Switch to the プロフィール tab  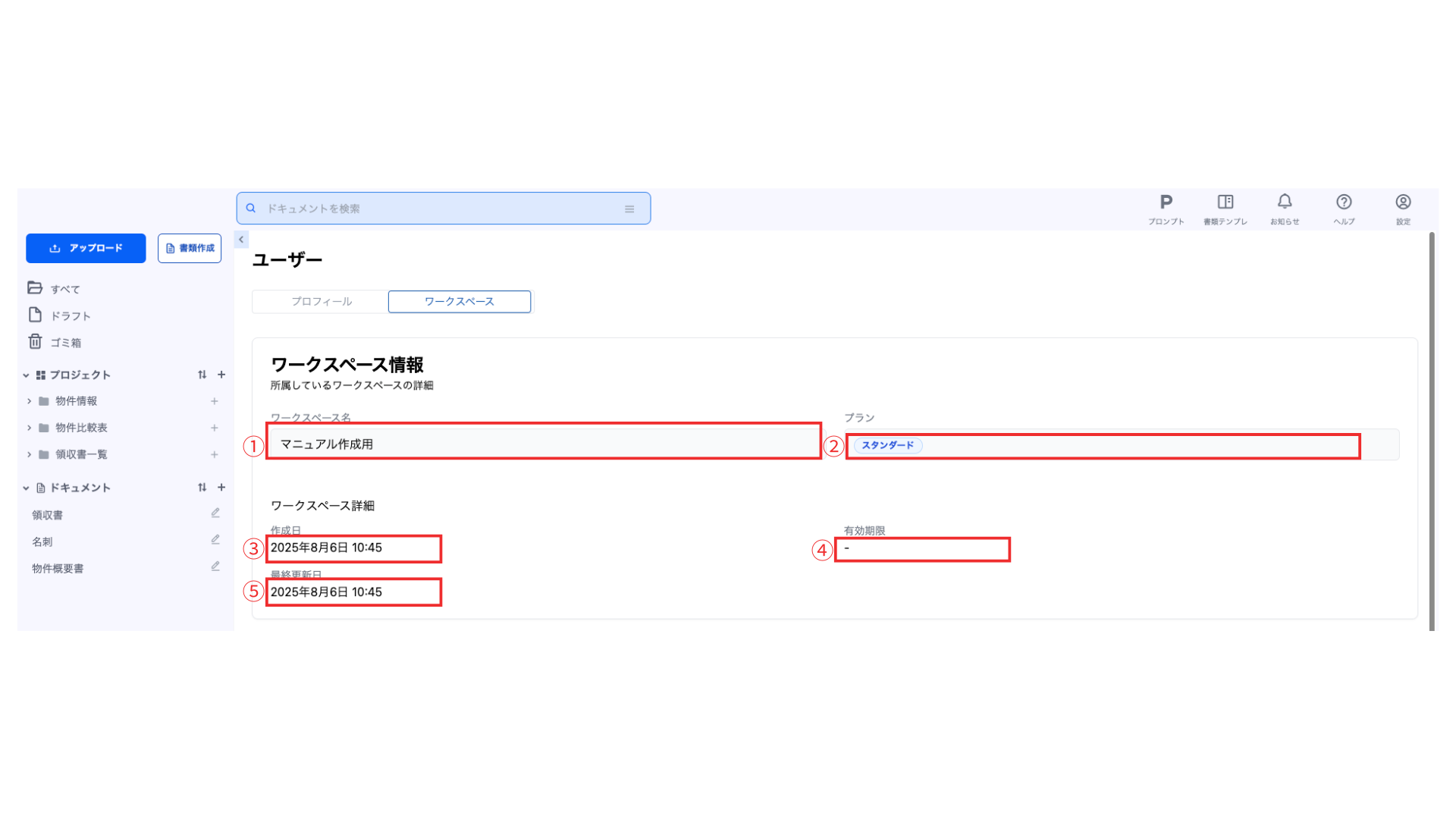tap(321, 302)
